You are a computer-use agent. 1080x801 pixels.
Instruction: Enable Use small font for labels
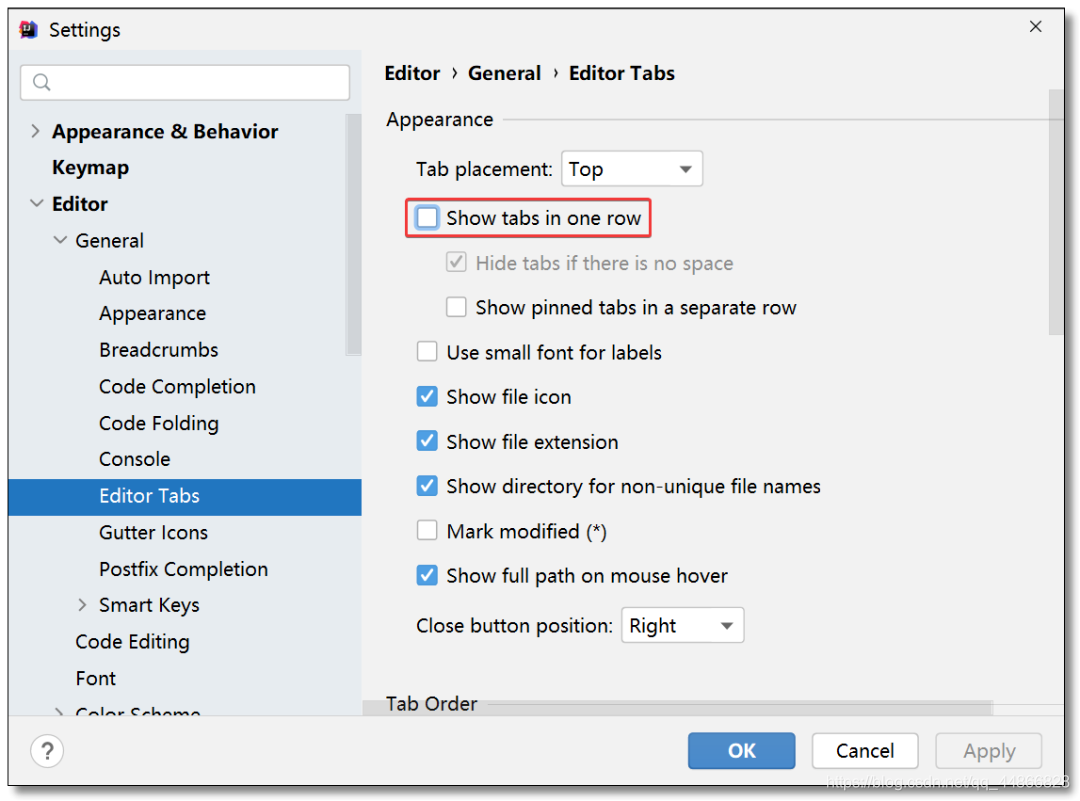[x=427, y=352]
